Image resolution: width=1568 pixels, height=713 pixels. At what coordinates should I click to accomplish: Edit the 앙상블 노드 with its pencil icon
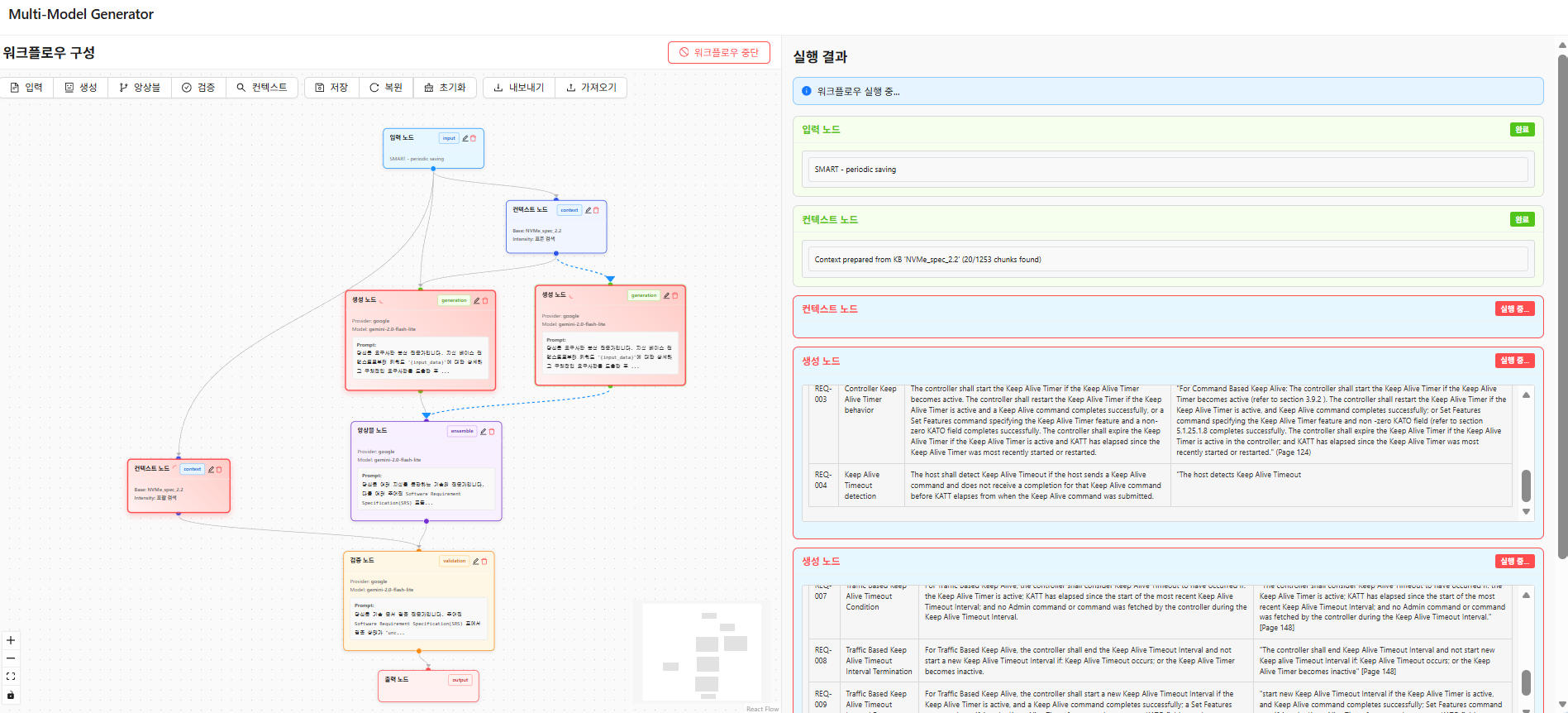[484, 431]
